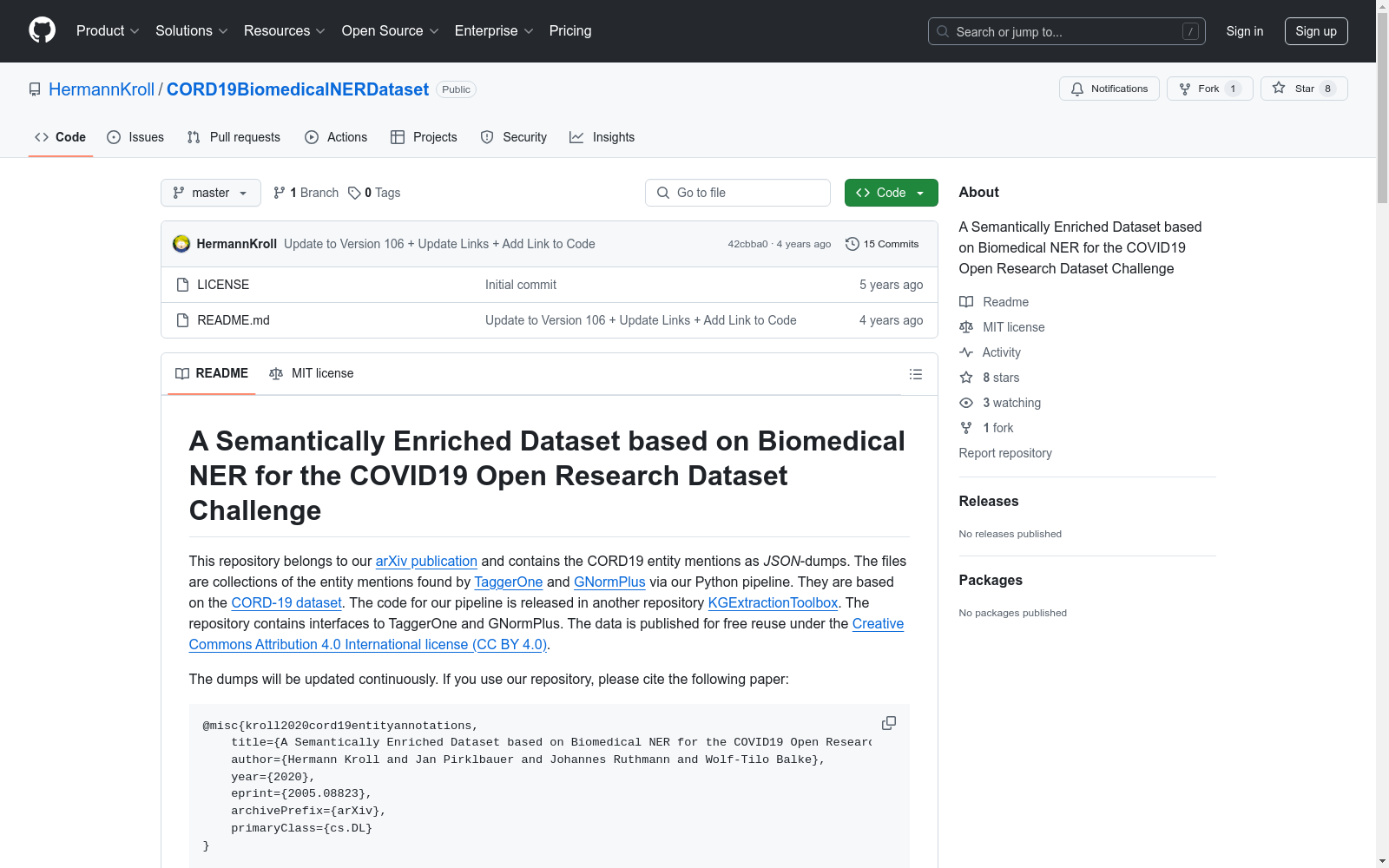
Task: Open the Projects tab
Action: pos(424,137)
